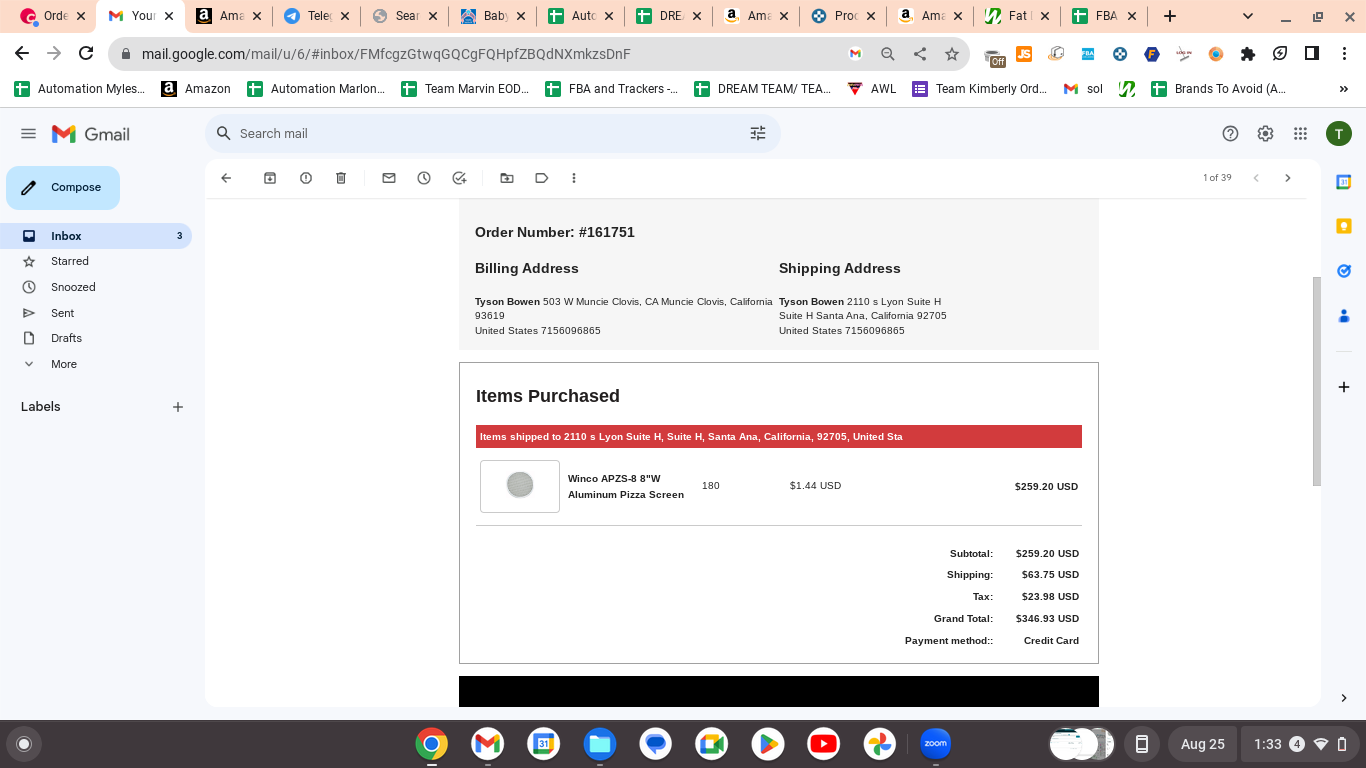The width and height of the screenshot is (1366, 768).
Task: Open Chrome three-dot menu
Action: tap(1344, 54)
